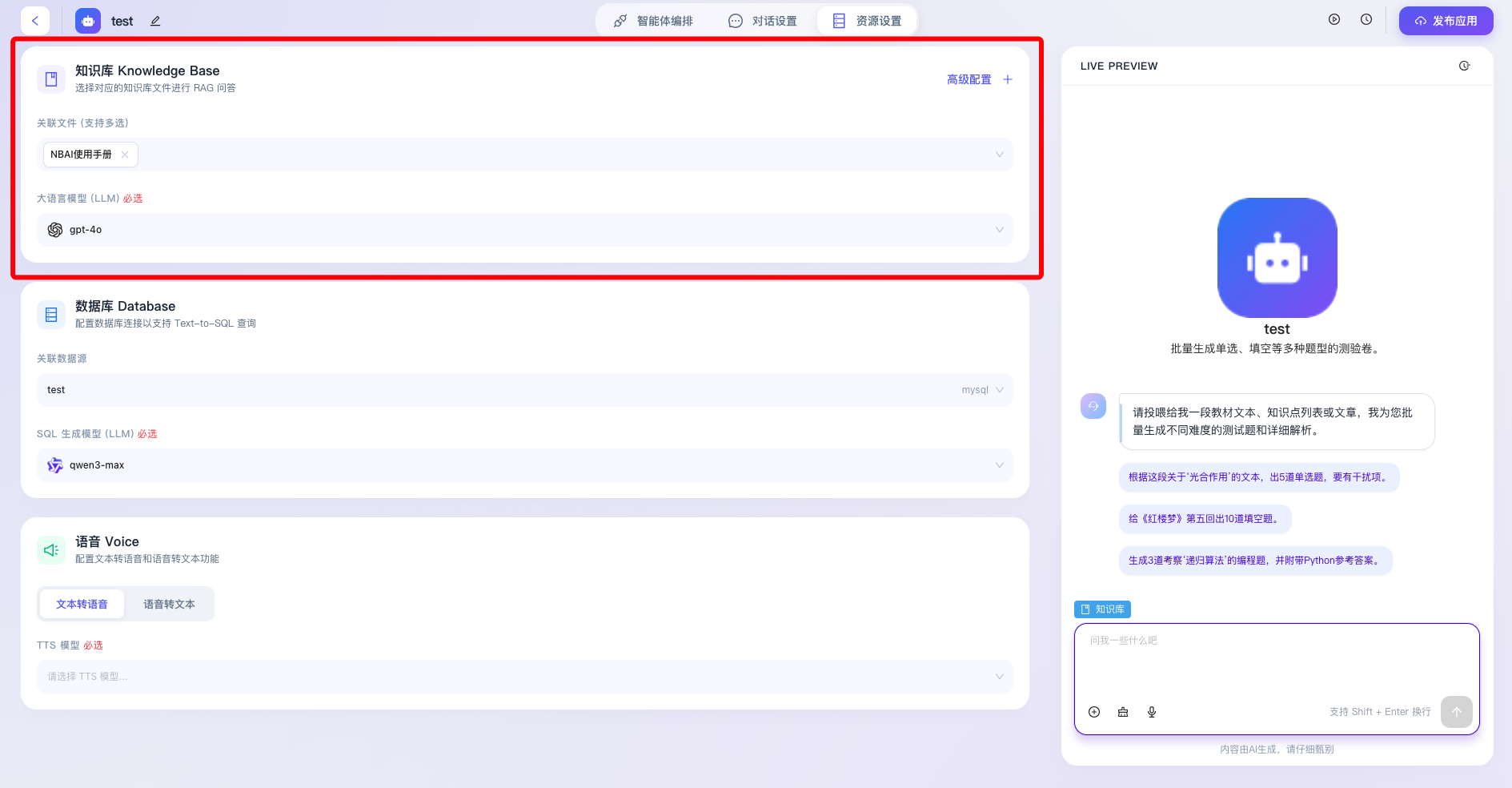The width and height of the screenshot is (1512, 788).
Task: Refresh the Live Preview panel
Action: click(x=1464, y=66)
